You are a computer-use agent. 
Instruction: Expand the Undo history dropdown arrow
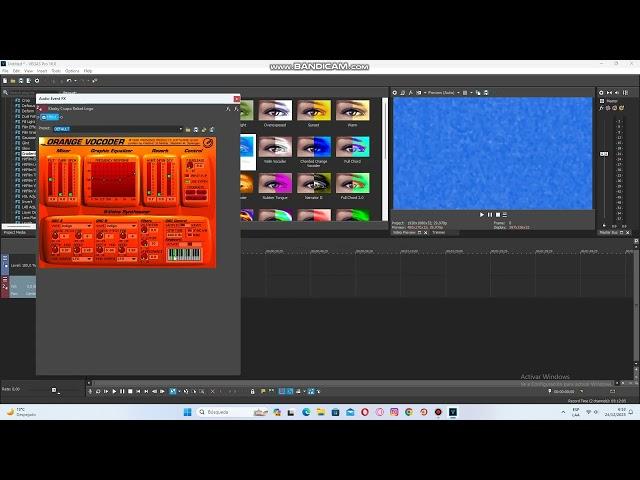click(x=76, y=81)
